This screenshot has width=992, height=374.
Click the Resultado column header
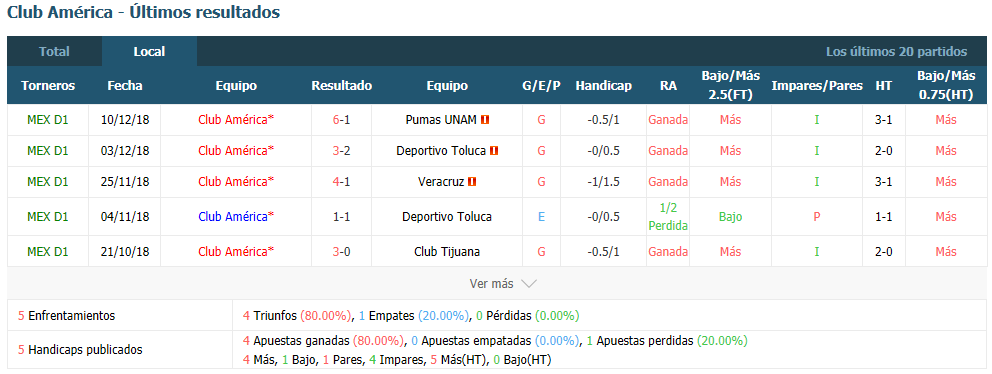click(342, 85)
